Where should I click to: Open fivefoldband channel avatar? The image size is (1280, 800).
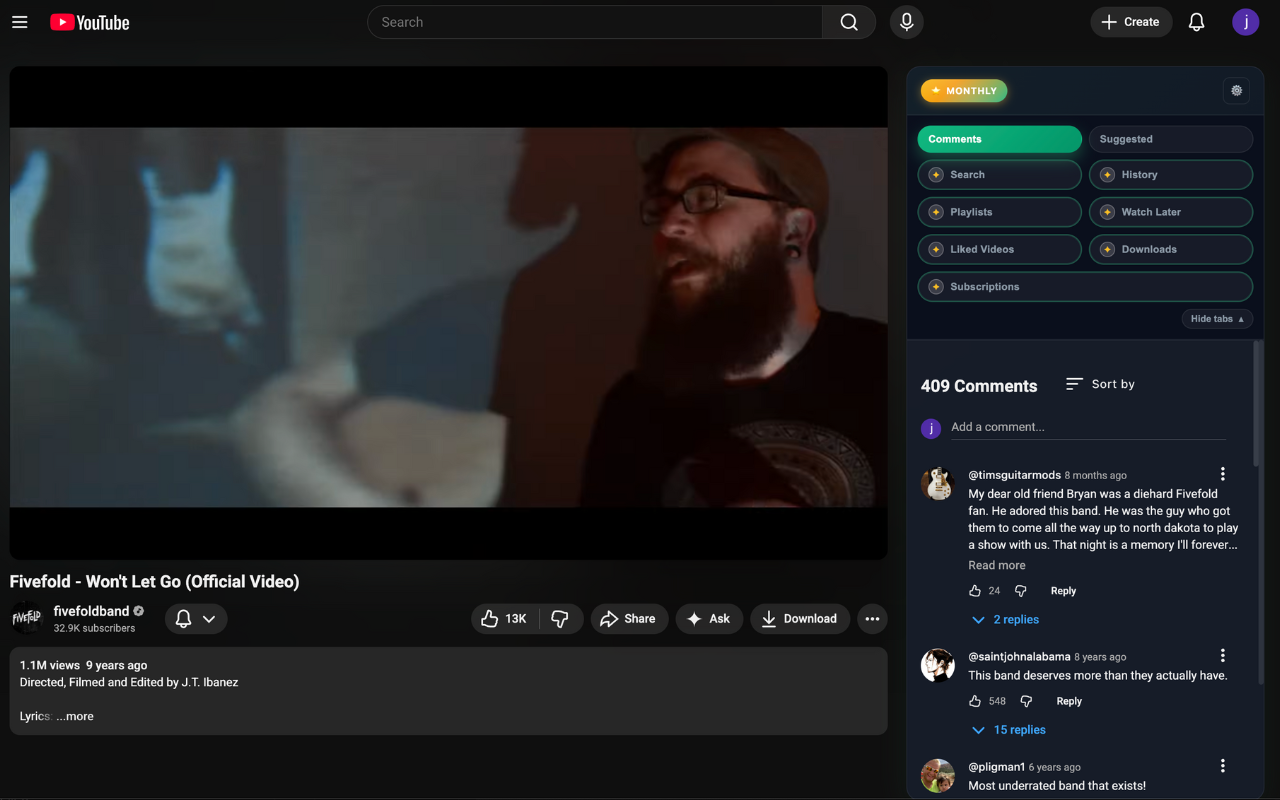coord(27,619)
